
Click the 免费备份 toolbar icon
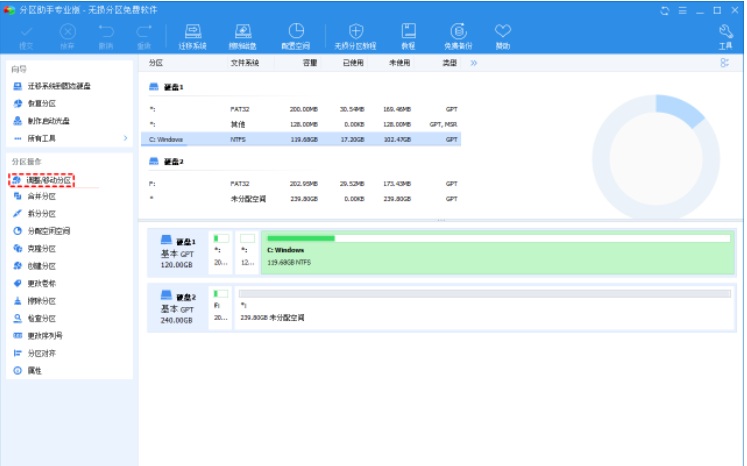[x=458, y=37]
